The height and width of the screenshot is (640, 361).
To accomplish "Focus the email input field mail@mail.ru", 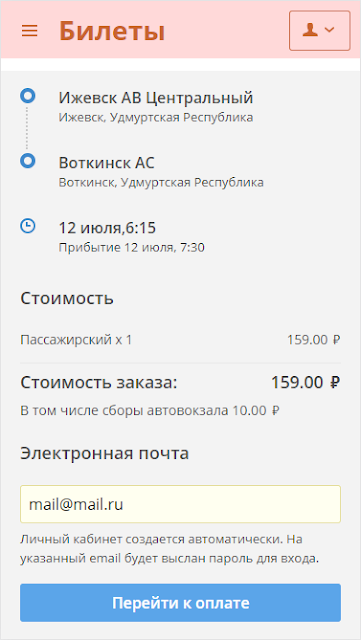I will point(180,504).
